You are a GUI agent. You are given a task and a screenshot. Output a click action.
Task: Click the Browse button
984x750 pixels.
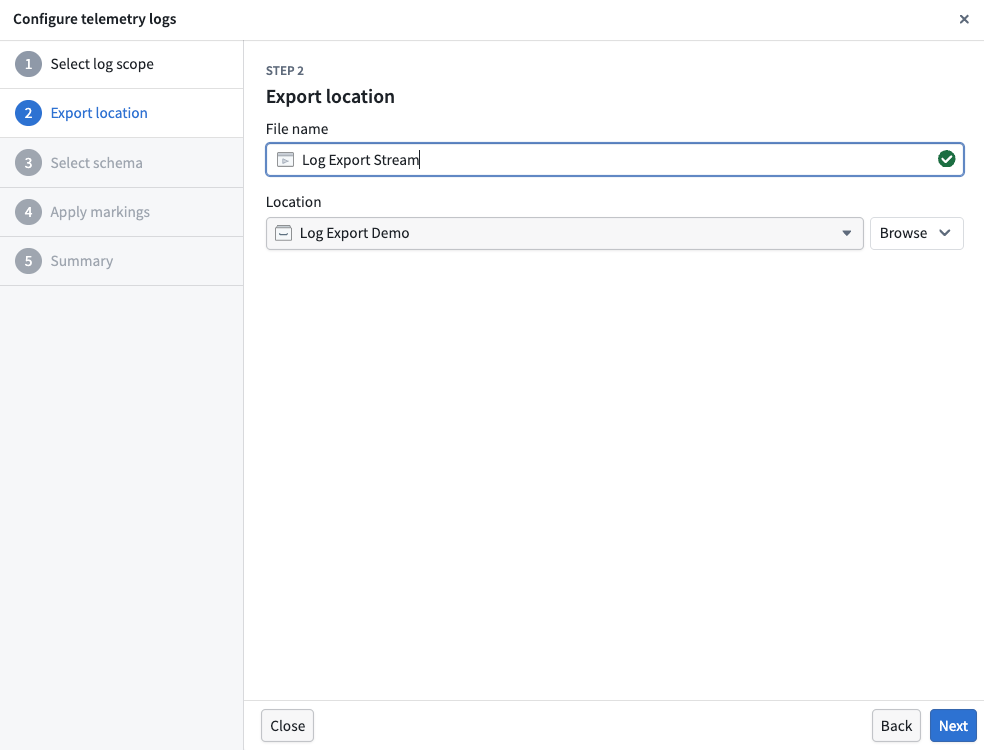click(x=917, y=233)
